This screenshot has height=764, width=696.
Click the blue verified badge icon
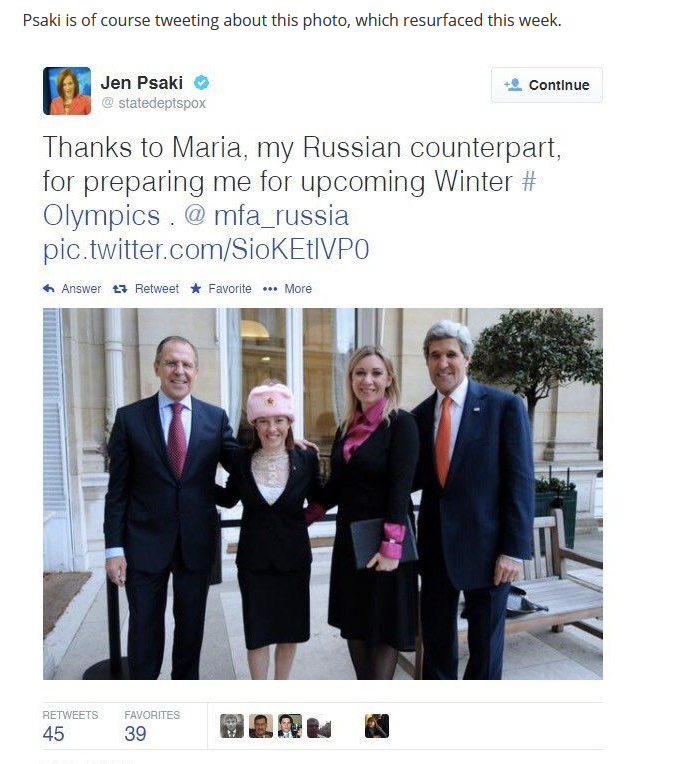tap(201, 82)
